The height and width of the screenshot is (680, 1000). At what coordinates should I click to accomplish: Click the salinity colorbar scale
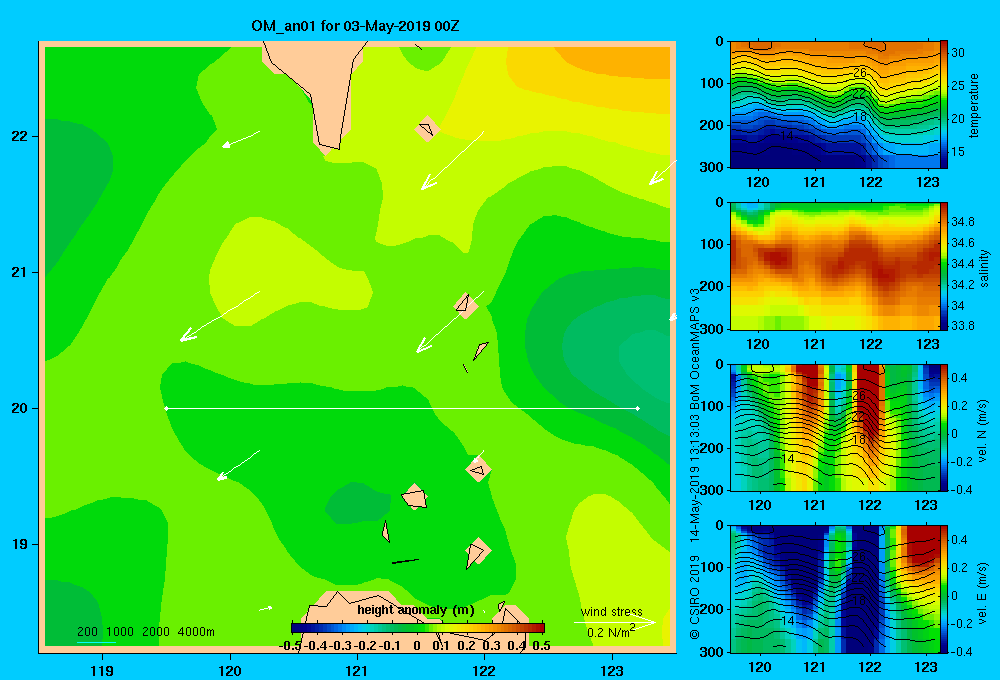(944, 266)
